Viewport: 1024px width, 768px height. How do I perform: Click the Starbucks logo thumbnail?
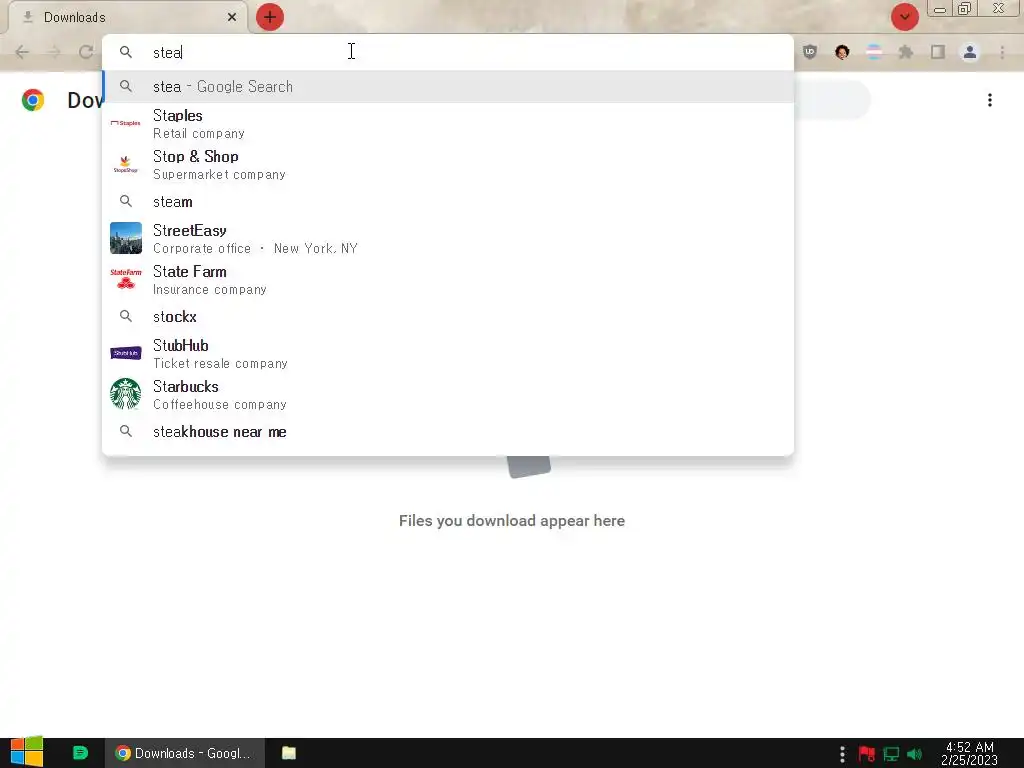point(125,394)
